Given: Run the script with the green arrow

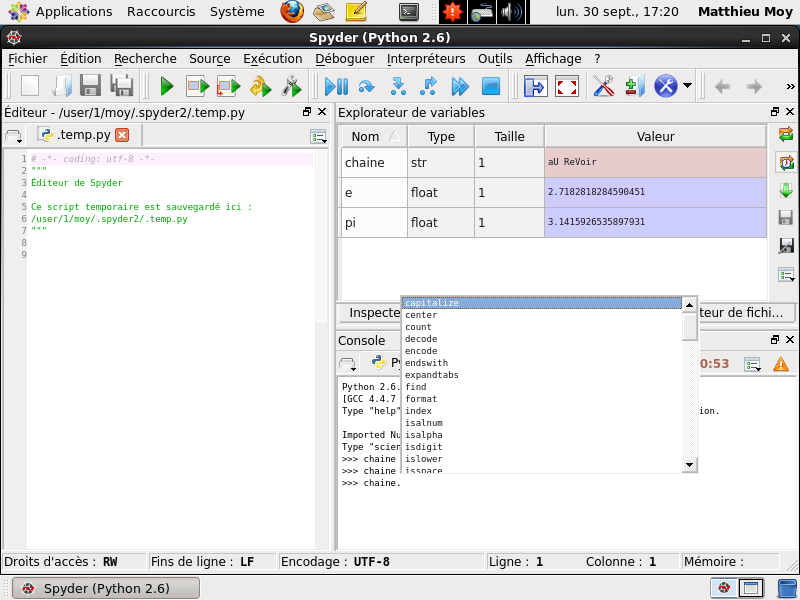Looking at the screenshot, I should point(166,86).
